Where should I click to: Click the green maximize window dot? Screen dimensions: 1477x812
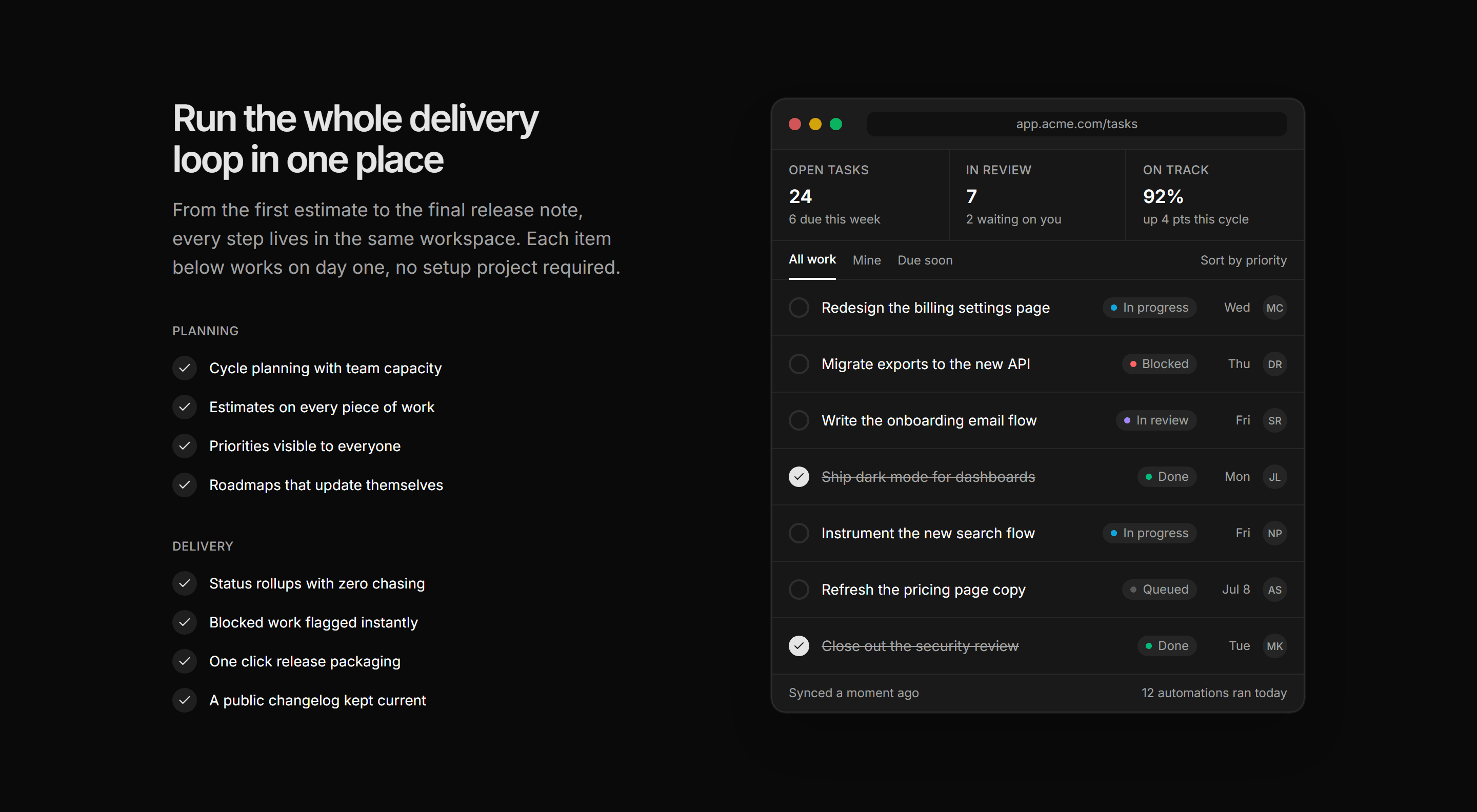(836, 124)
